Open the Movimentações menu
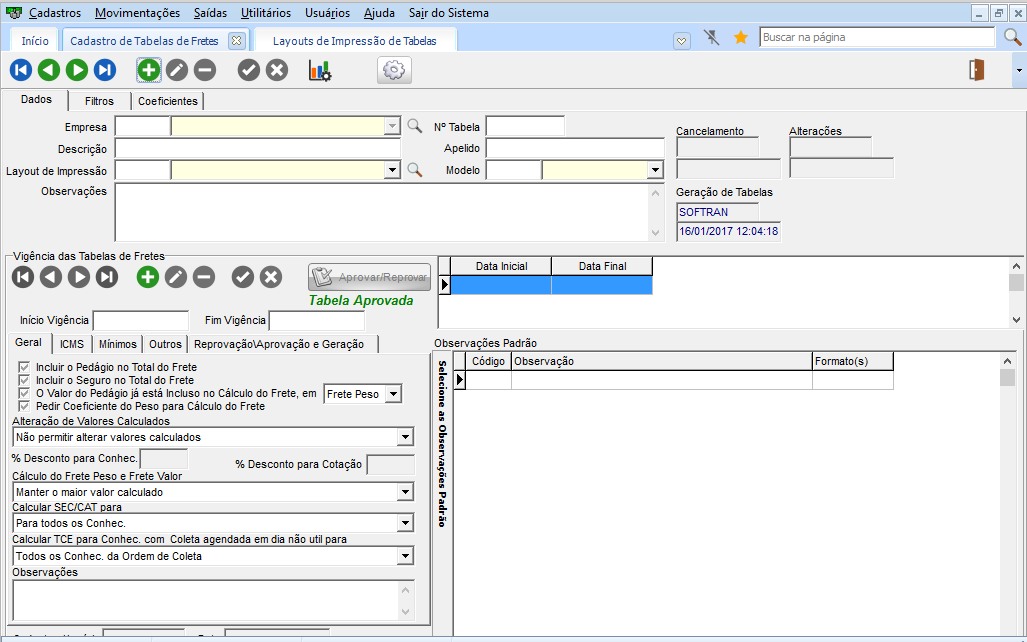 138,13
